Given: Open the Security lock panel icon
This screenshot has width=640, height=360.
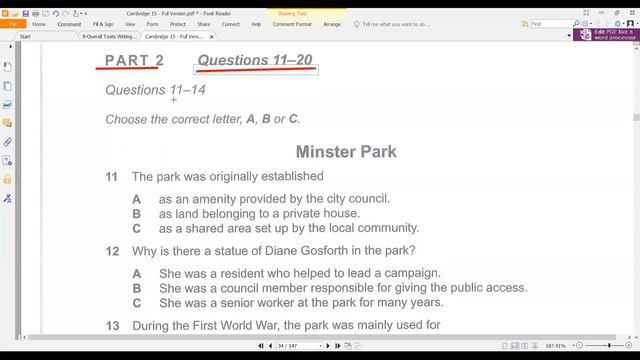Looking at the screenshot, I should (x=7, y=179).
